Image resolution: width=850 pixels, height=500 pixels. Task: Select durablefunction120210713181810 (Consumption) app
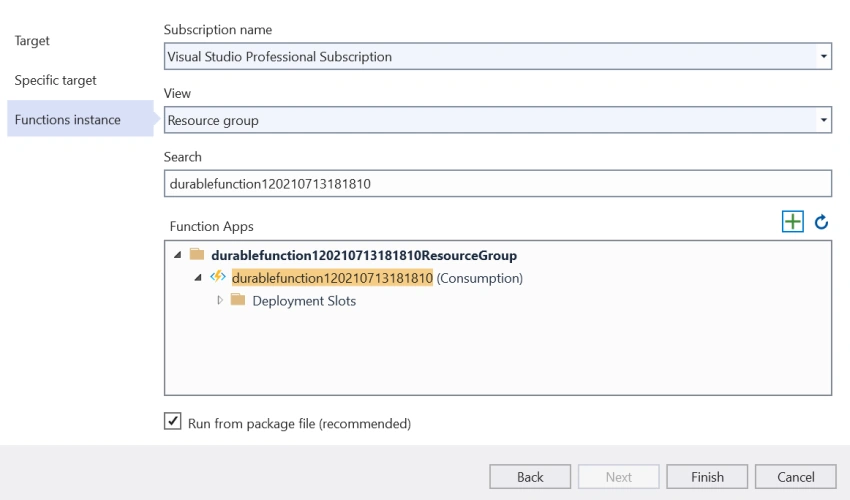coord(377,278)
